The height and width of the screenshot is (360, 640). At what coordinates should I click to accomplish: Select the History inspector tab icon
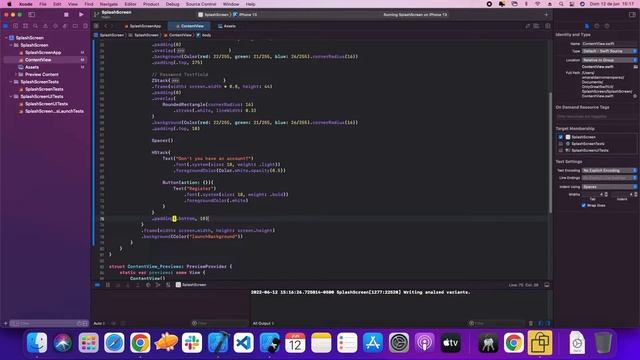click(597, 26)
